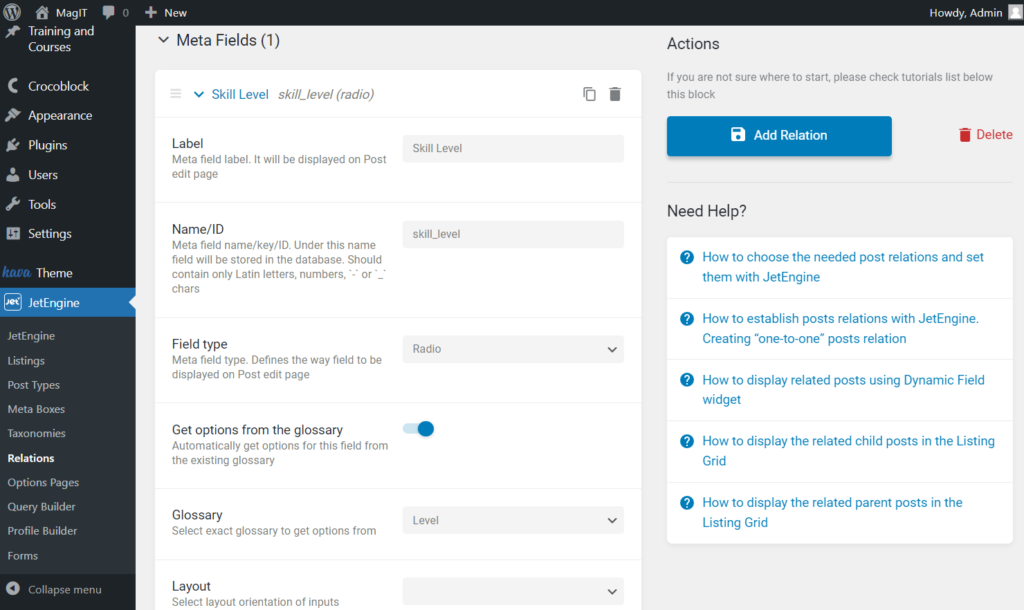Image resolution: width=1024 pixels, height=610 pixels.
Task: Click the Crocoblock sidebar icon
Action: tap(13, 86)
